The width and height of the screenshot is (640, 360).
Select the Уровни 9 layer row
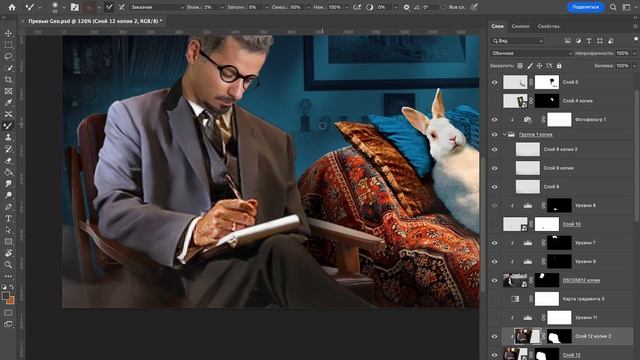561,262
